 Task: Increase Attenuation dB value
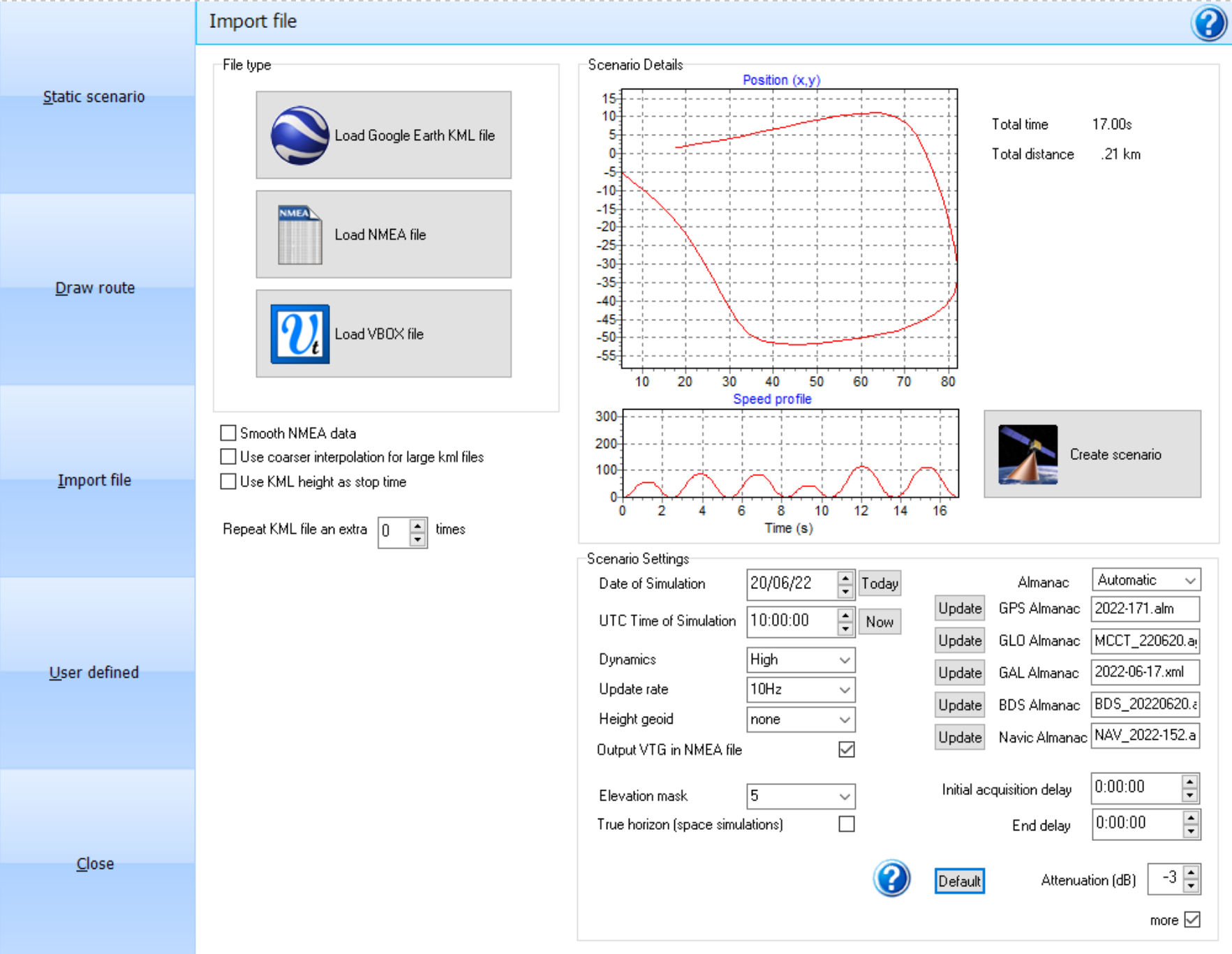pos(1192,872)
